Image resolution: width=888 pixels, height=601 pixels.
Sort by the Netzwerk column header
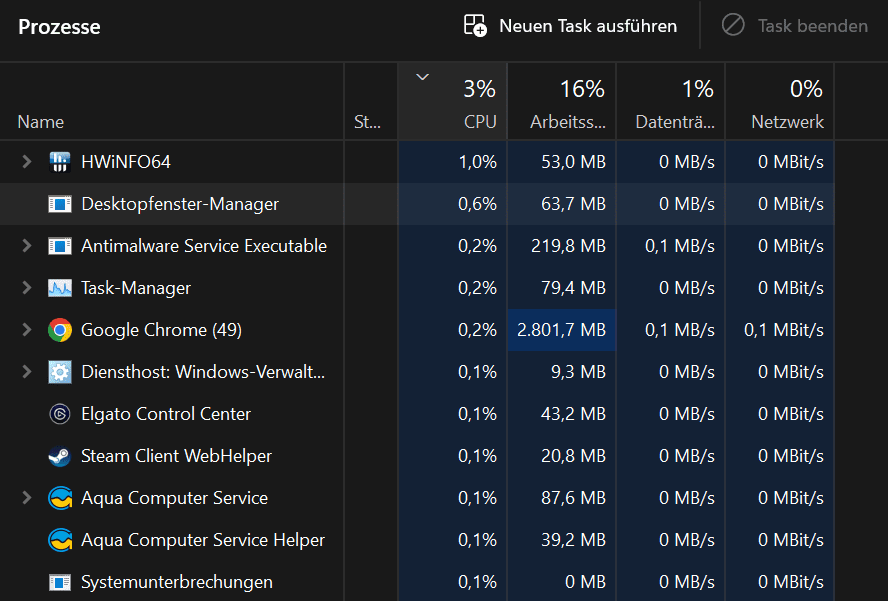point(780,101)
